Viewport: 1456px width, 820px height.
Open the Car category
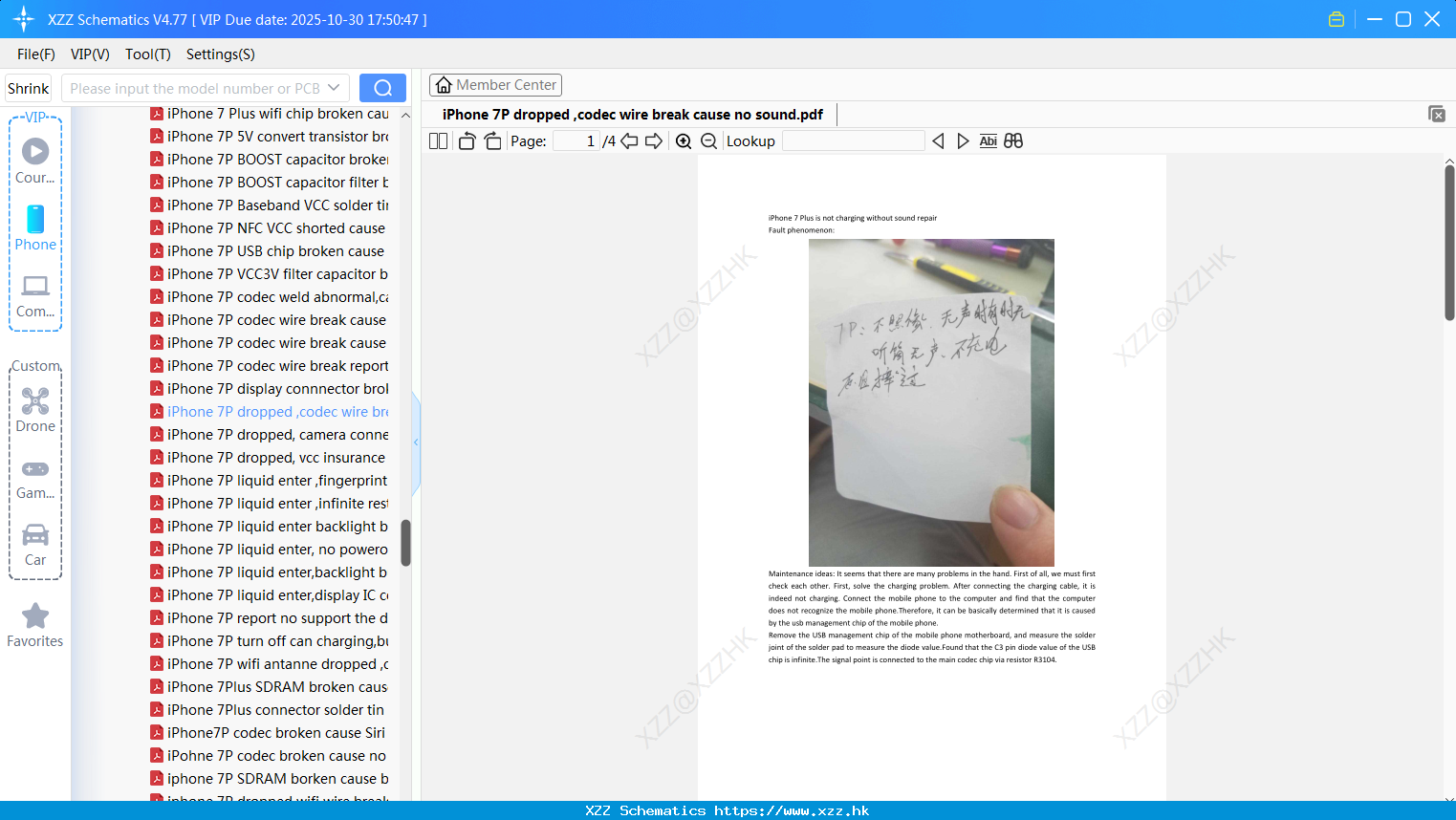tap(35, 545)
